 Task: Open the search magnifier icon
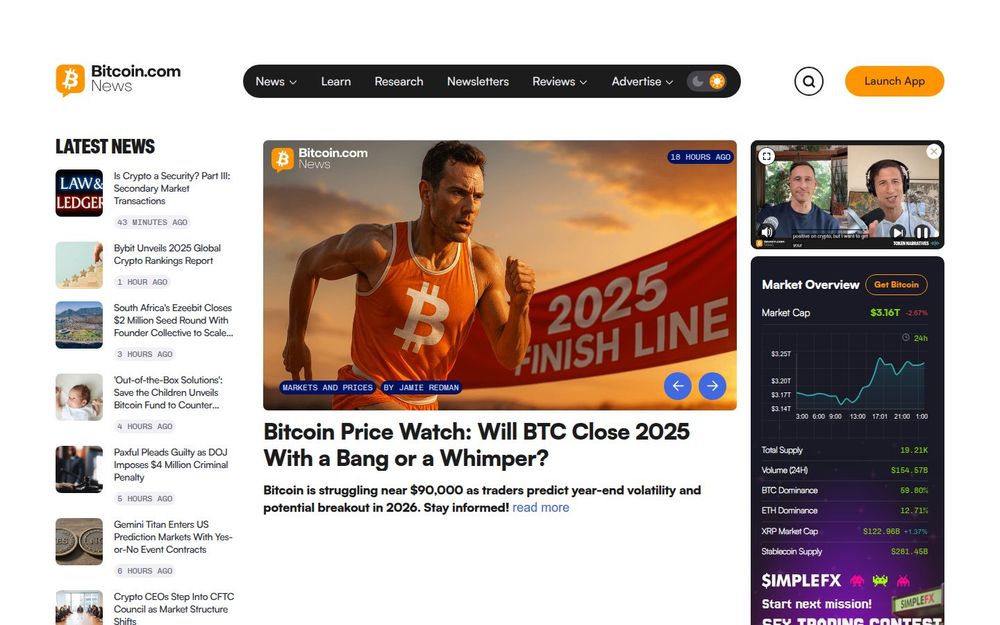click(x=808, y=82)
